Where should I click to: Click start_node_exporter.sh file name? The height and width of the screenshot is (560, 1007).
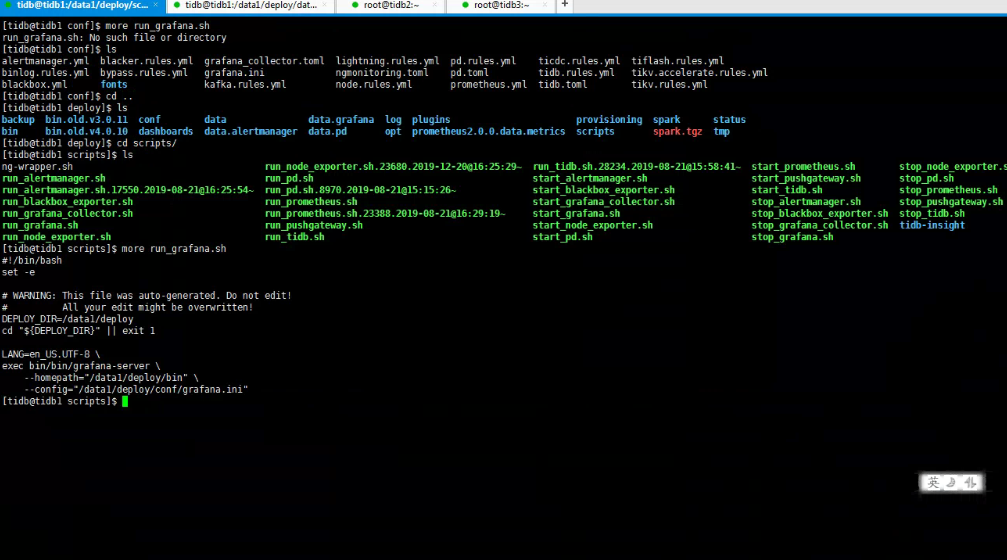click(592, 225)
